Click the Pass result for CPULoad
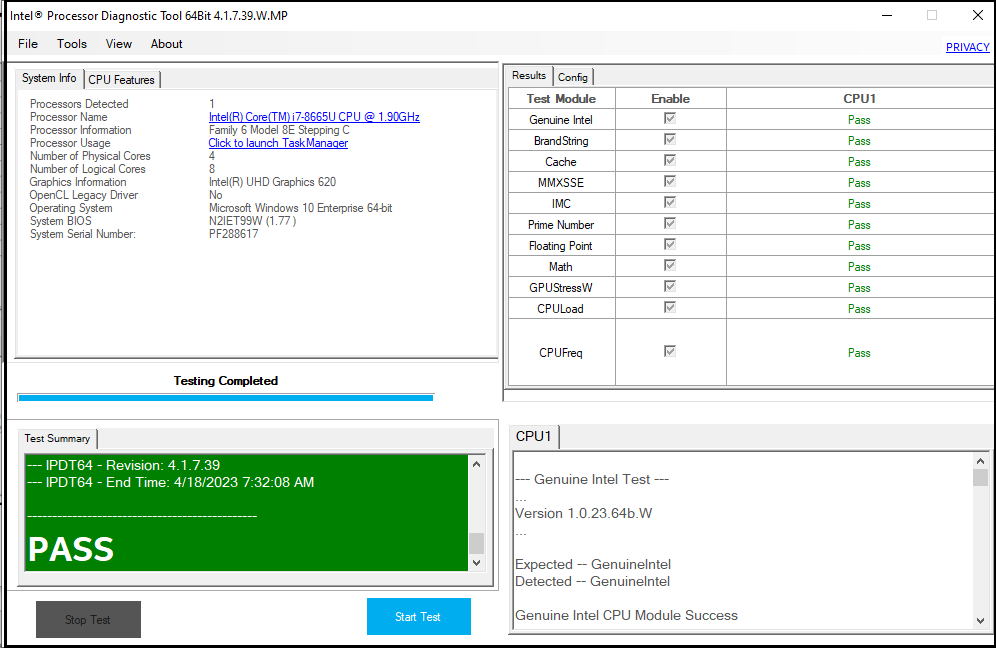The image size is (996, 648). 859,308
